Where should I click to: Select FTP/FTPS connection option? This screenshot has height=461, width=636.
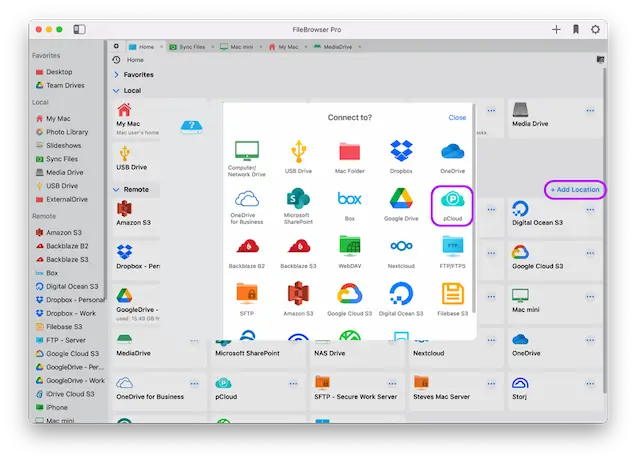[x=452, y=252]
